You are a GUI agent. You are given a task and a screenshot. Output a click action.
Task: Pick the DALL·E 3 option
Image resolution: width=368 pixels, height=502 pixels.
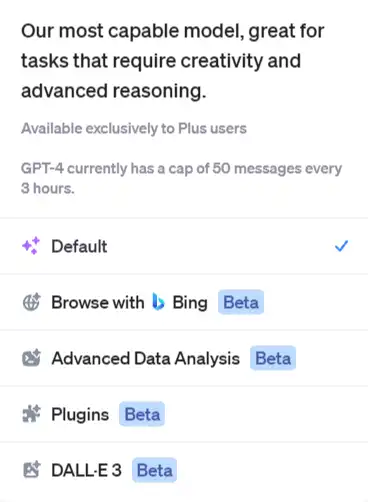click(184, 470)
